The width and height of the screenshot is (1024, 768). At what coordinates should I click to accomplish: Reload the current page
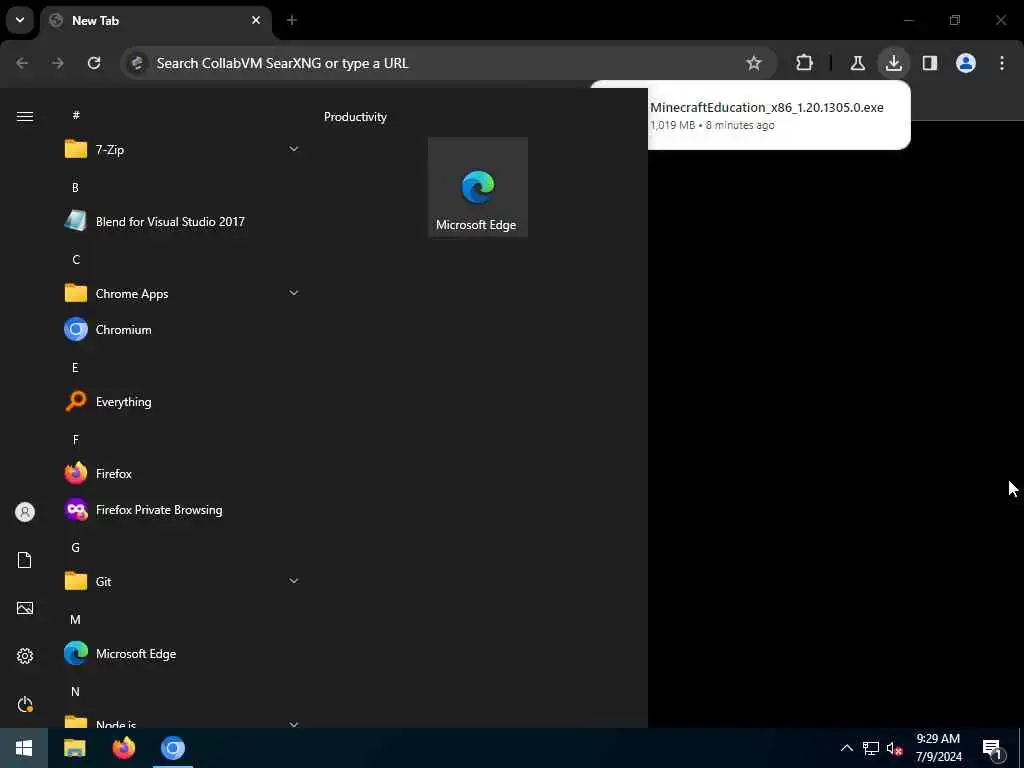(94, 63)
